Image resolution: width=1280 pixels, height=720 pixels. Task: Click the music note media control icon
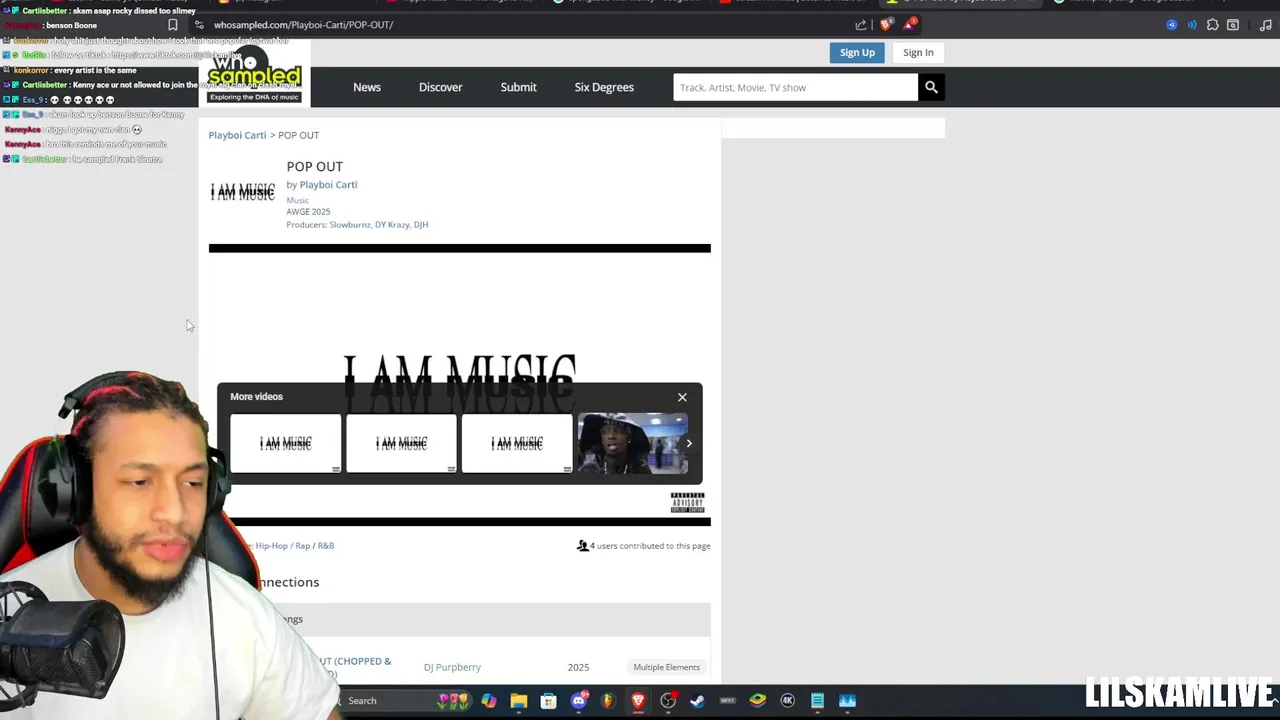pos(1266,25)
